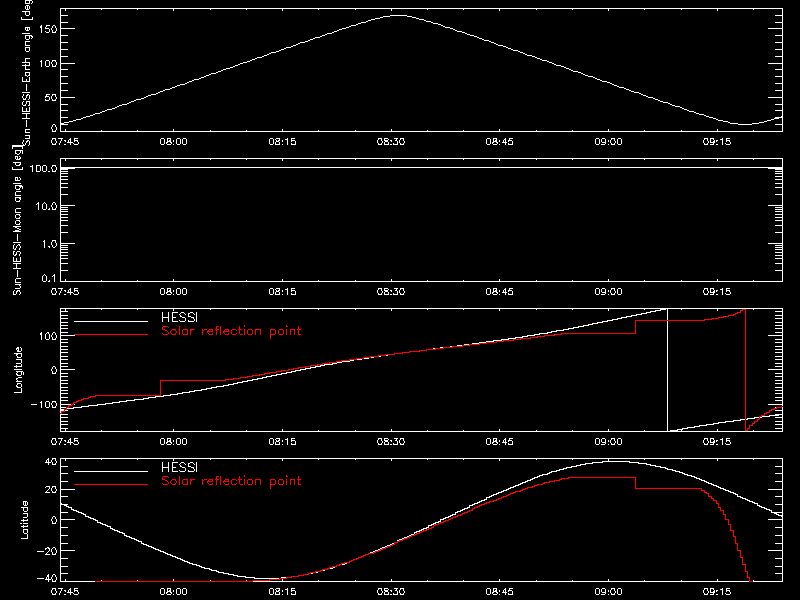
Task: Click the 20 tick on Latitude plot
Action: (51, 489)
